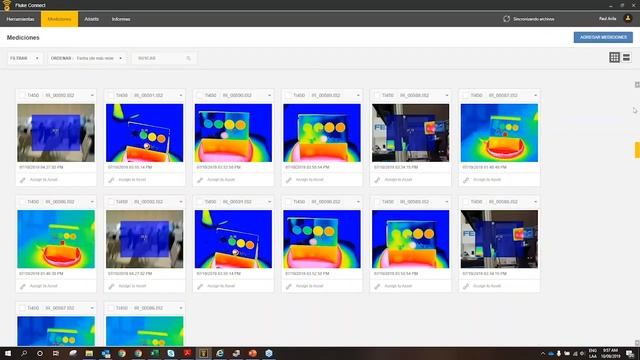The image size is (640, 360).
Task: Click Assign to Asset on second-row IR_00089 card
Action: point(398,286)
